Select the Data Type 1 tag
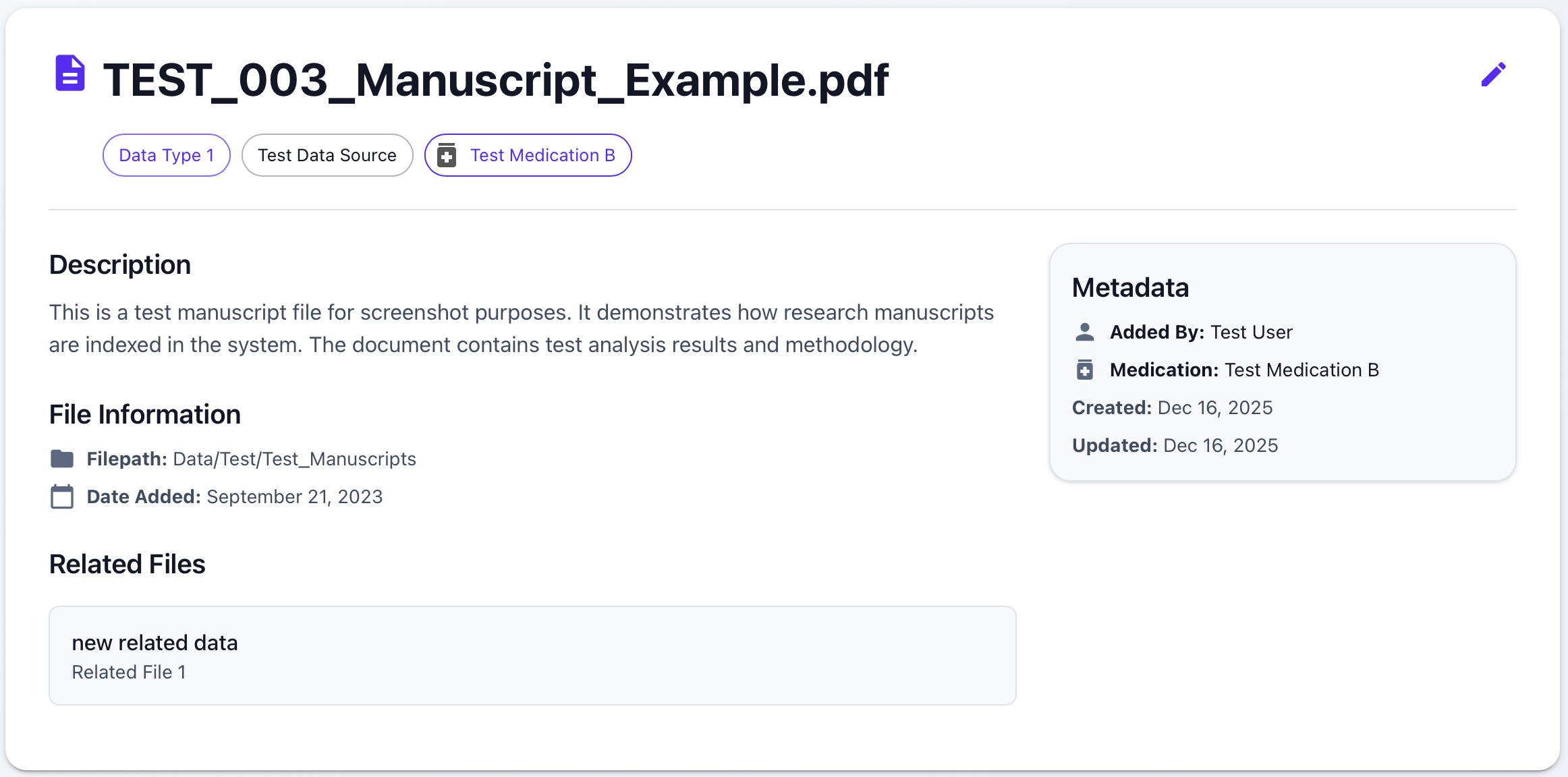This screenshot has width=1568, height=777. [x=166, y=155]
